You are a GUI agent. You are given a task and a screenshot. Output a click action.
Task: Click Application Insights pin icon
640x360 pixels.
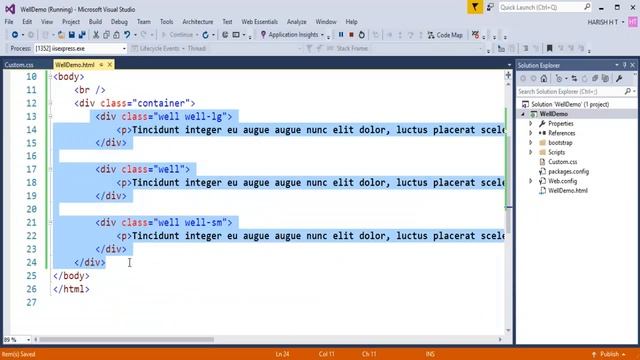tap(263, 35)
